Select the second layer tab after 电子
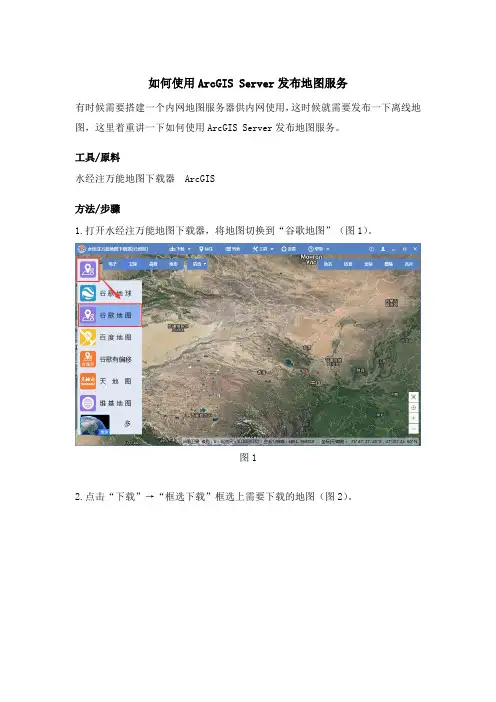Image resolution: width=496 pixels, height=702 pixels. click(133, 264)
